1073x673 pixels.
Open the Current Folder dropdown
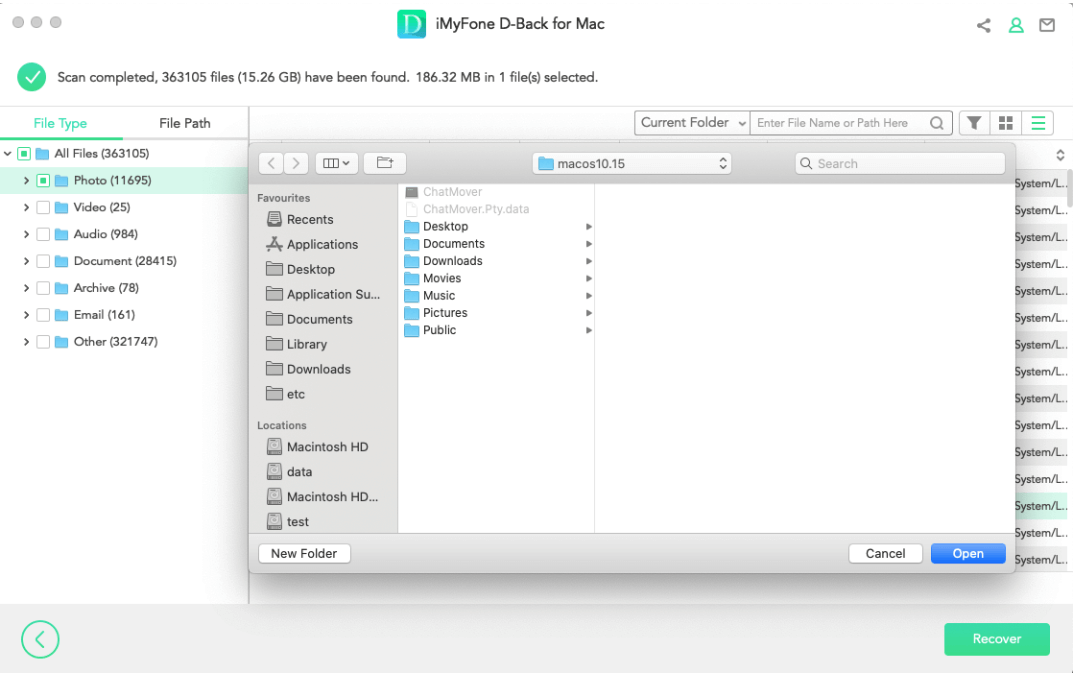pos(692,123)
